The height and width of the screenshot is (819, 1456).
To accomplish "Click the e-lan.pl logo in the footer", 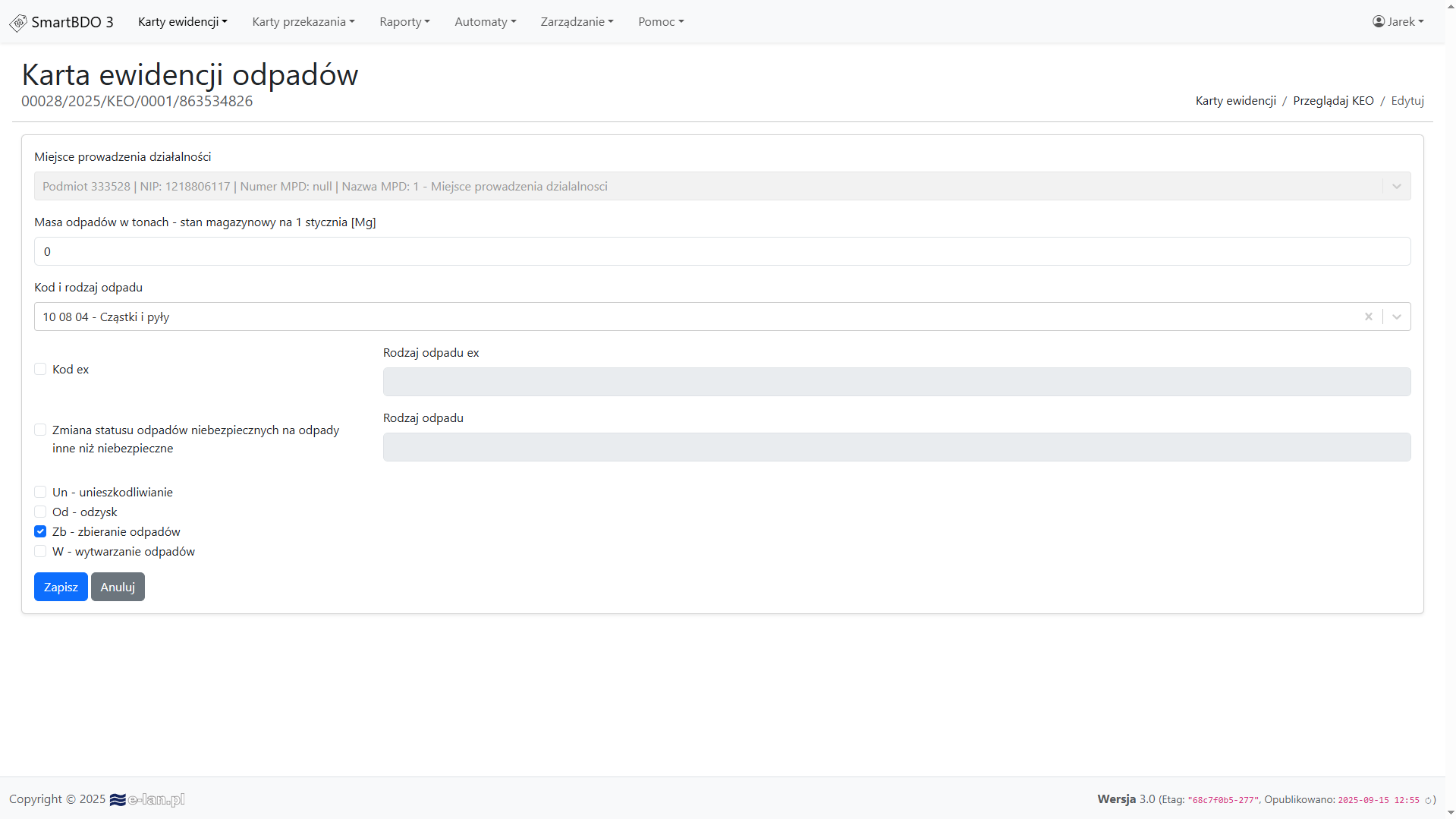I will tap(148, 799).
